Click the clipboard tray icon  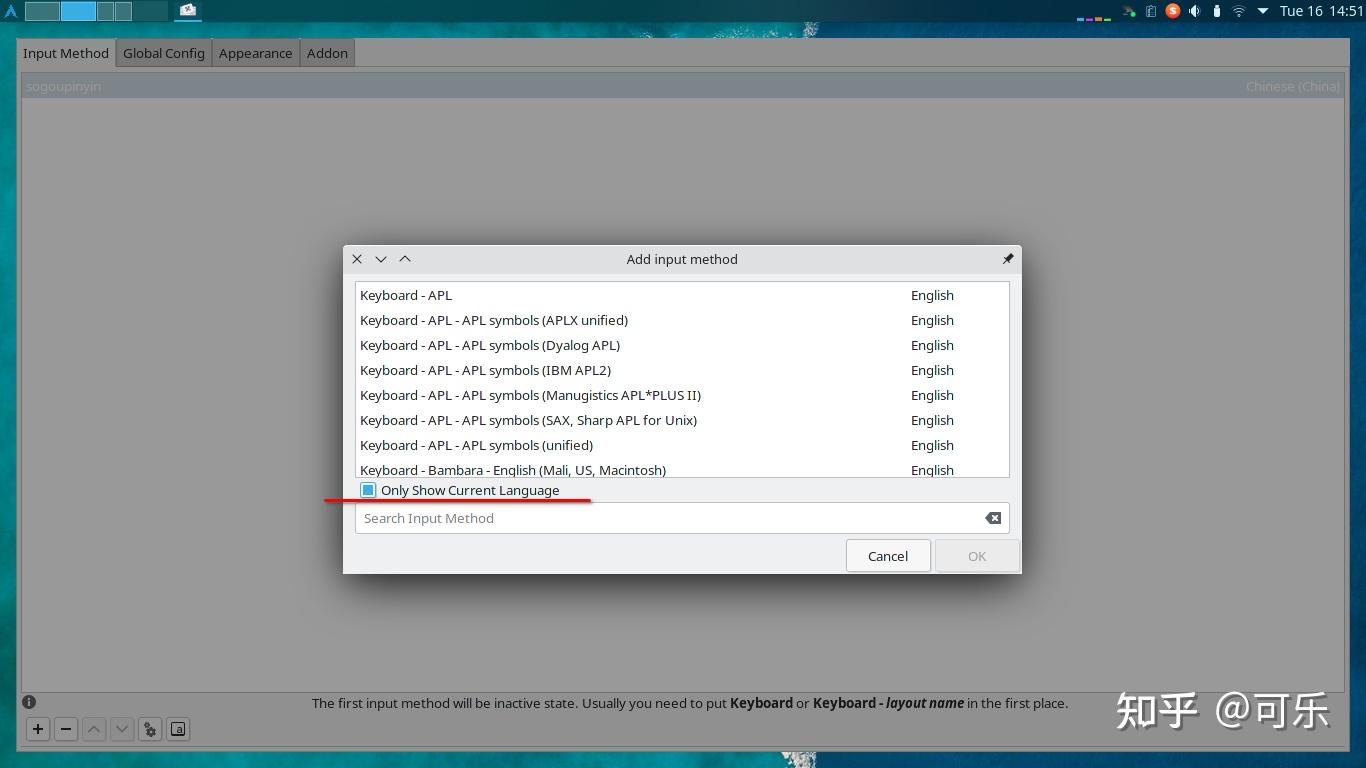tap(1151, 11)
